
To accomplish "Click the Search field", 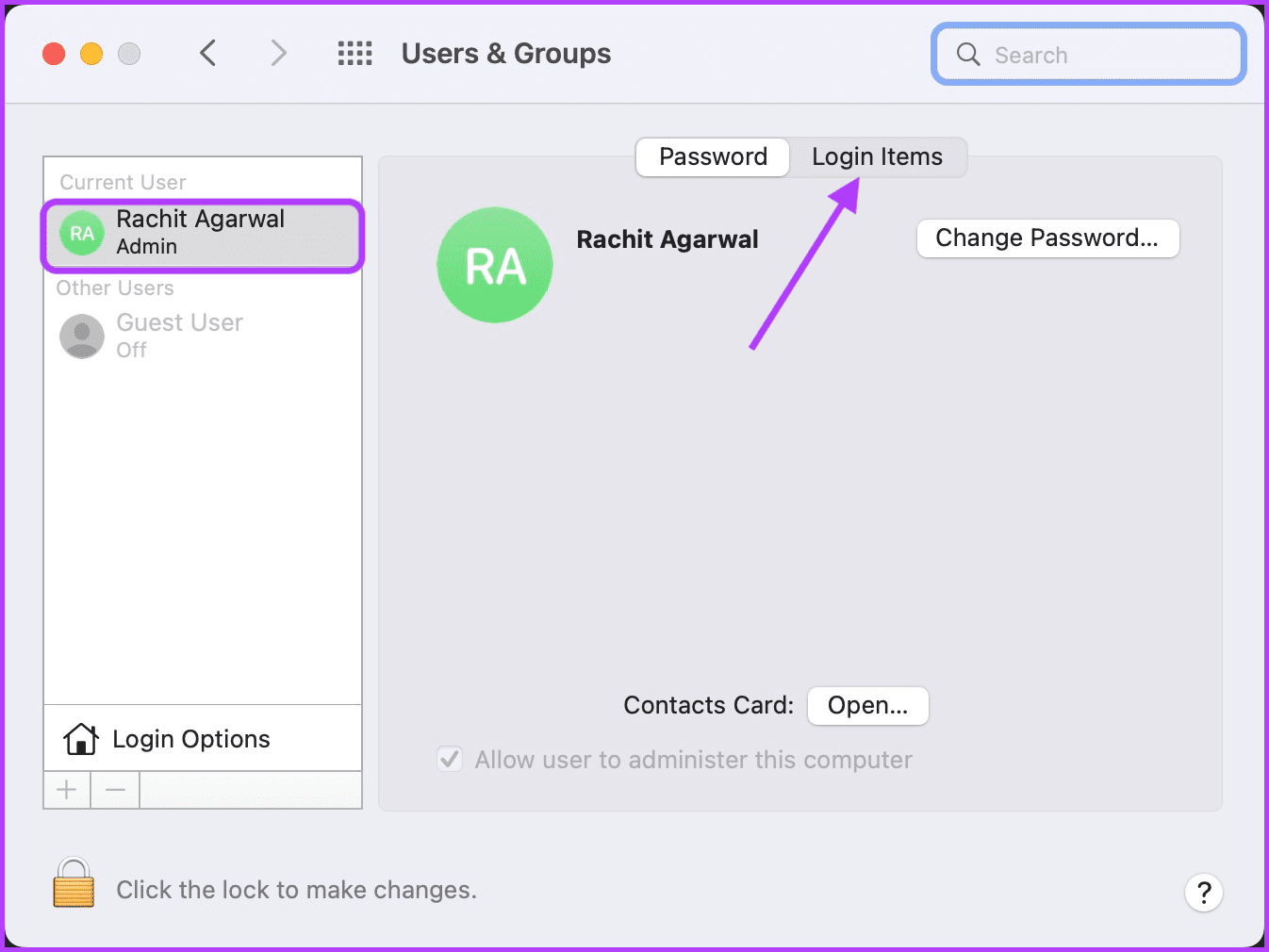I will [1089, 55].
